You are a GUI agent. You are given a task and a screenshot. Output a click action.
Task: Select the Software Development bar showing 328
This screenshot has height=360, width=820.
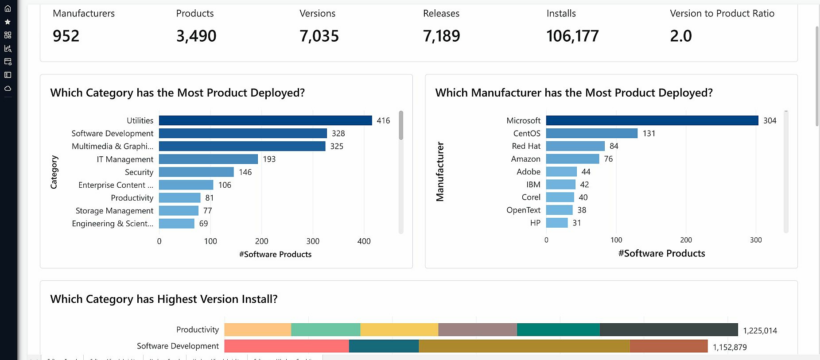[x=243, y=133]
